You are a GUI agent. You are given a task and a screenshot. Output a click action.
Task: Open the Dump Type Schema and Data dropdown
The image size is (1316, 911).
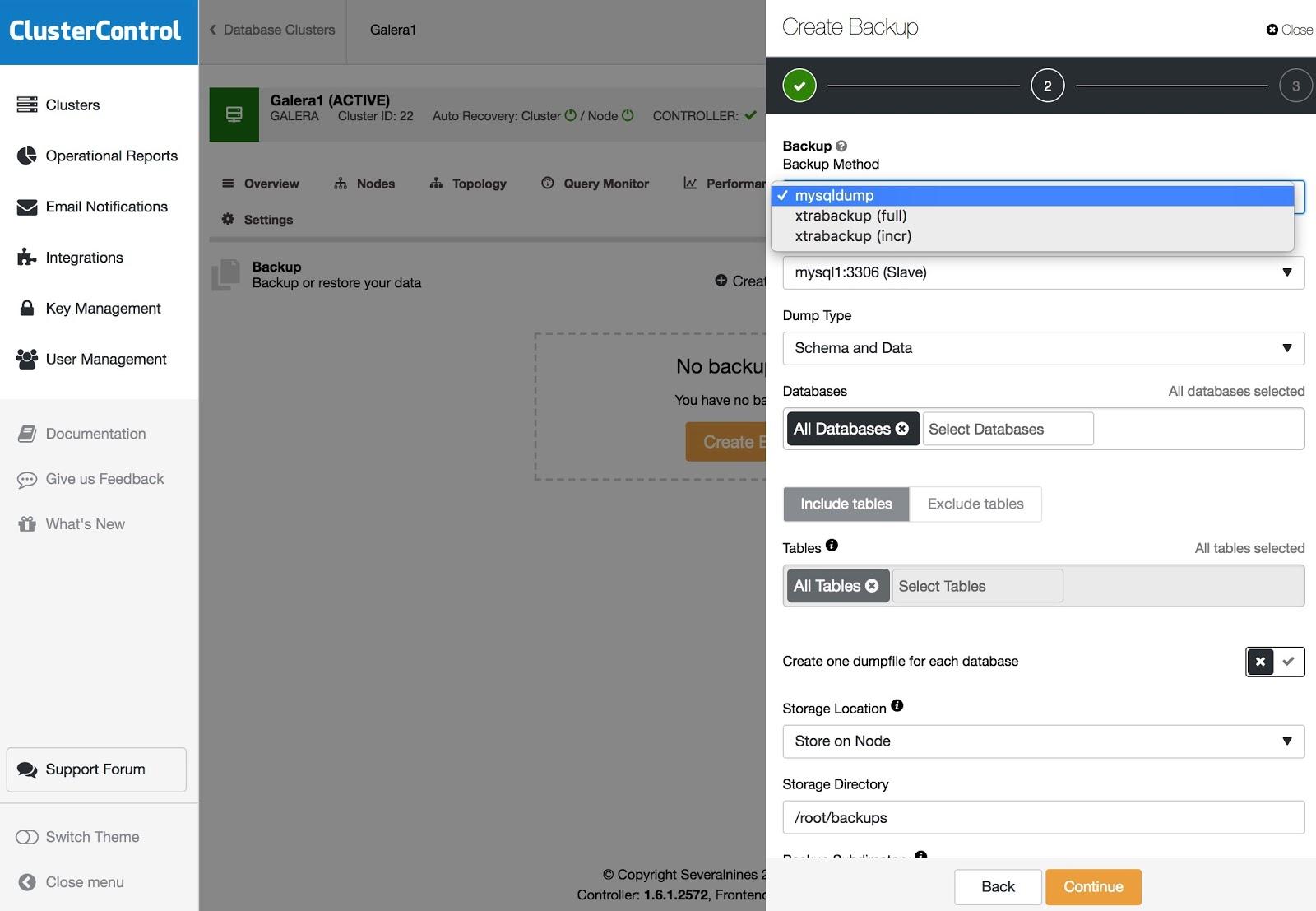click(x=1044, y=348)
